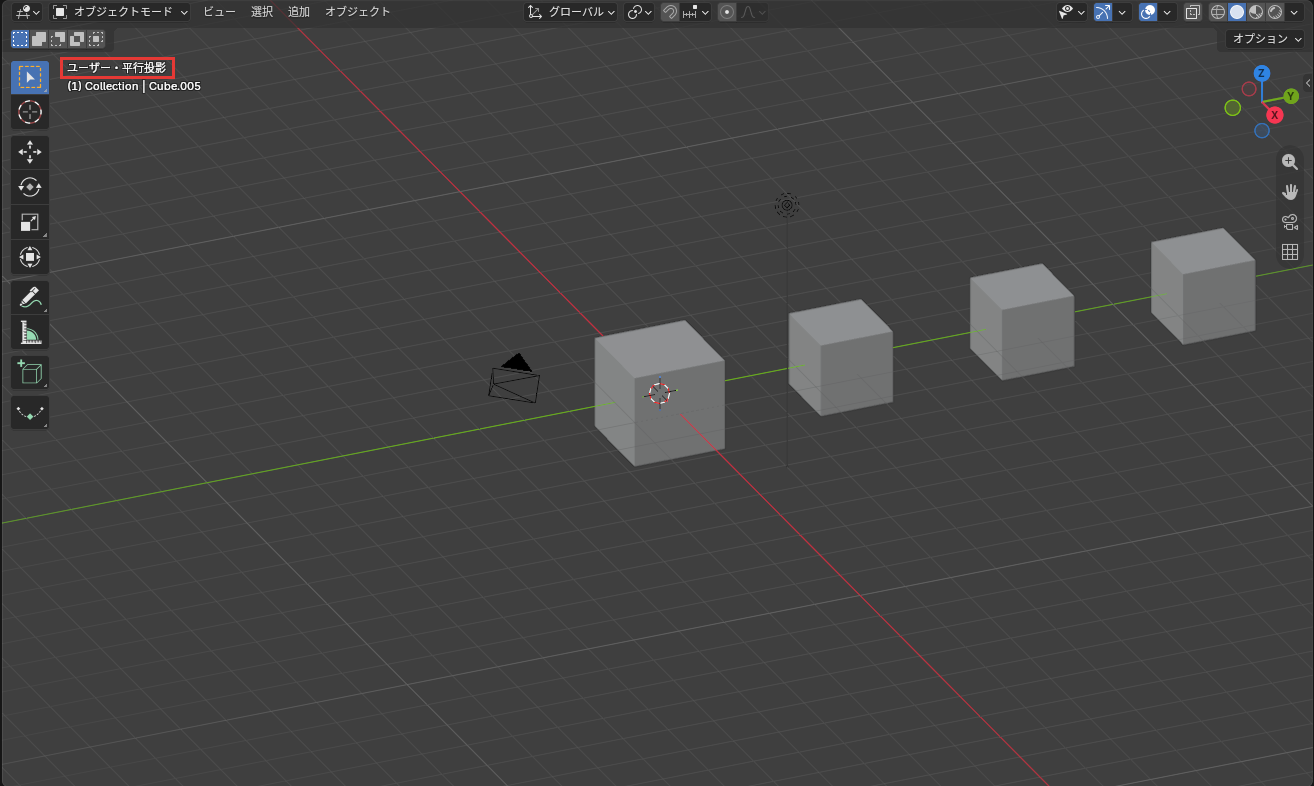
Task: Toggle the camera view icon
Action: (x=1290, y=222)
